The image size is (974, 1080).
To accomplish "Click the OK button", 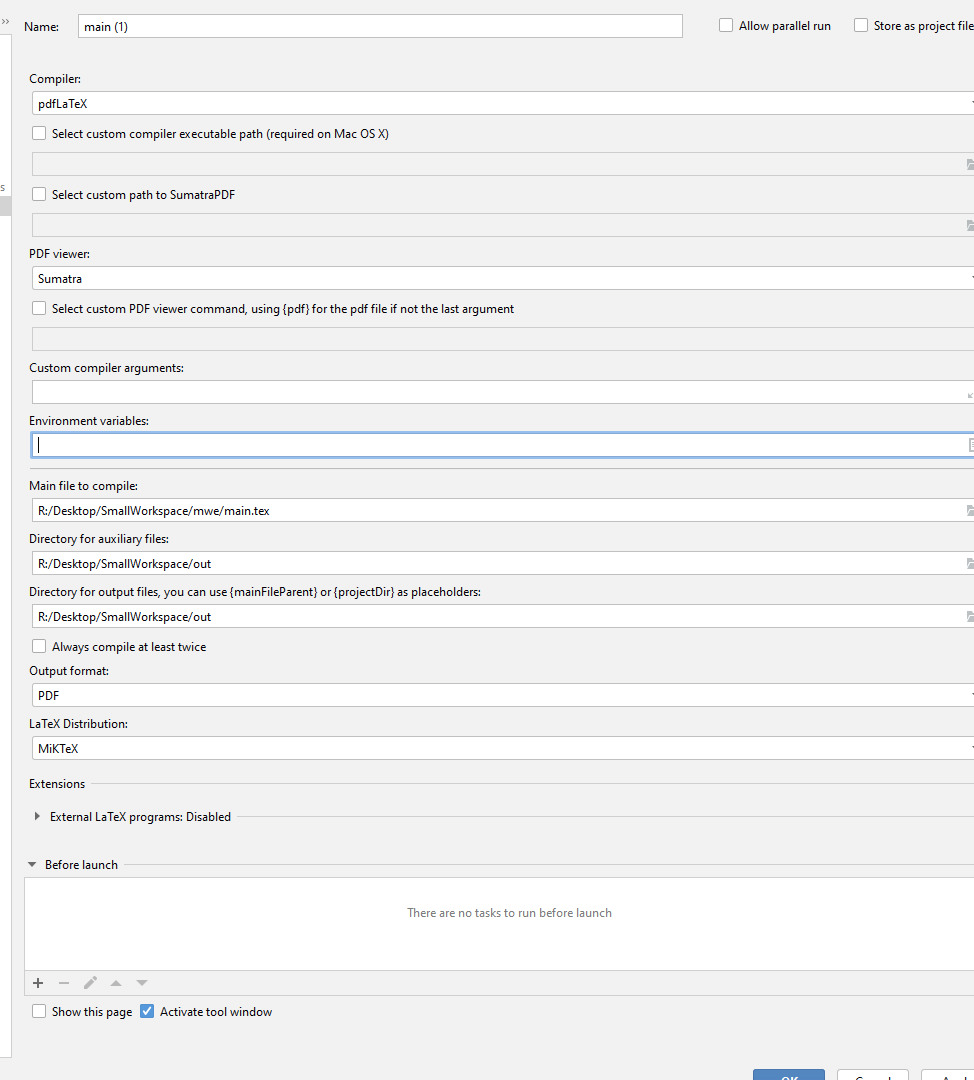I will pos(789,1076).
